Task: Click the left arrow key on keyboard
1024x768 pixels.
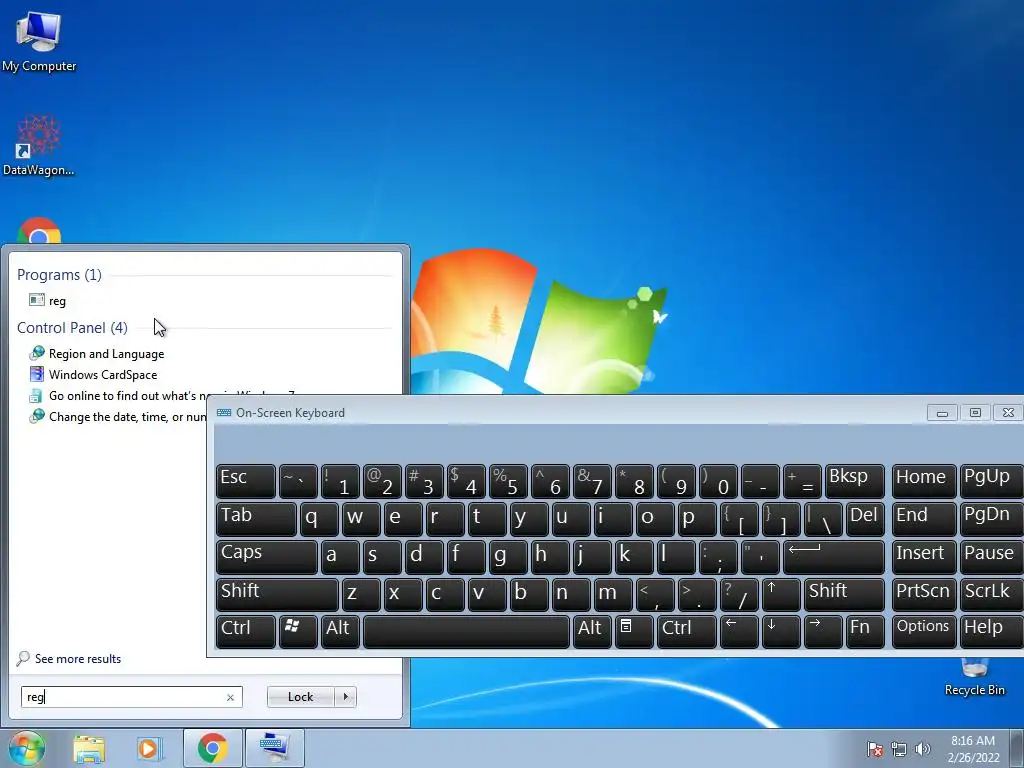Action: tap(739, 632)
